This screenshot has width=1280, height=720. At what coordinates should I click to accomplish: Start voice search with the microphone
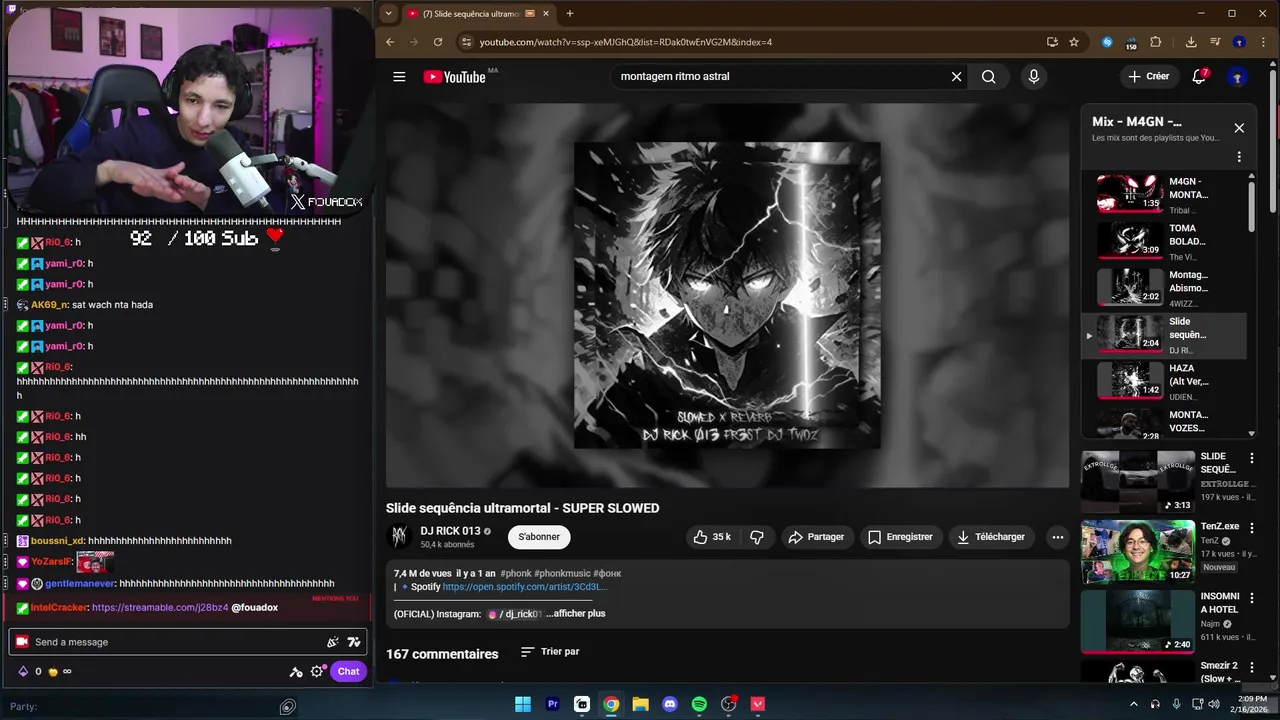1034,77
